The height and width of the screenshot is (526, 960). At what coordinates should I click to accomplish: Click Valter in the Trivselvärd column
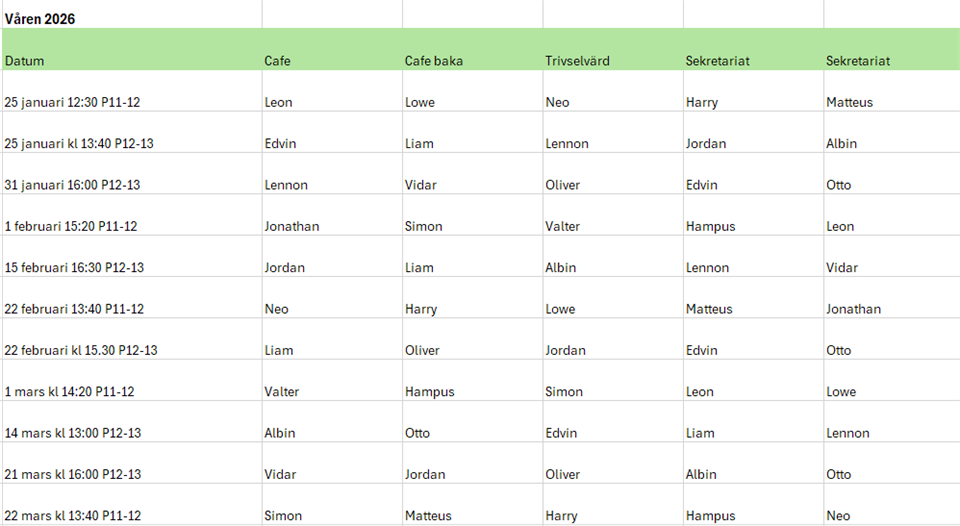(x=562, y=226)
